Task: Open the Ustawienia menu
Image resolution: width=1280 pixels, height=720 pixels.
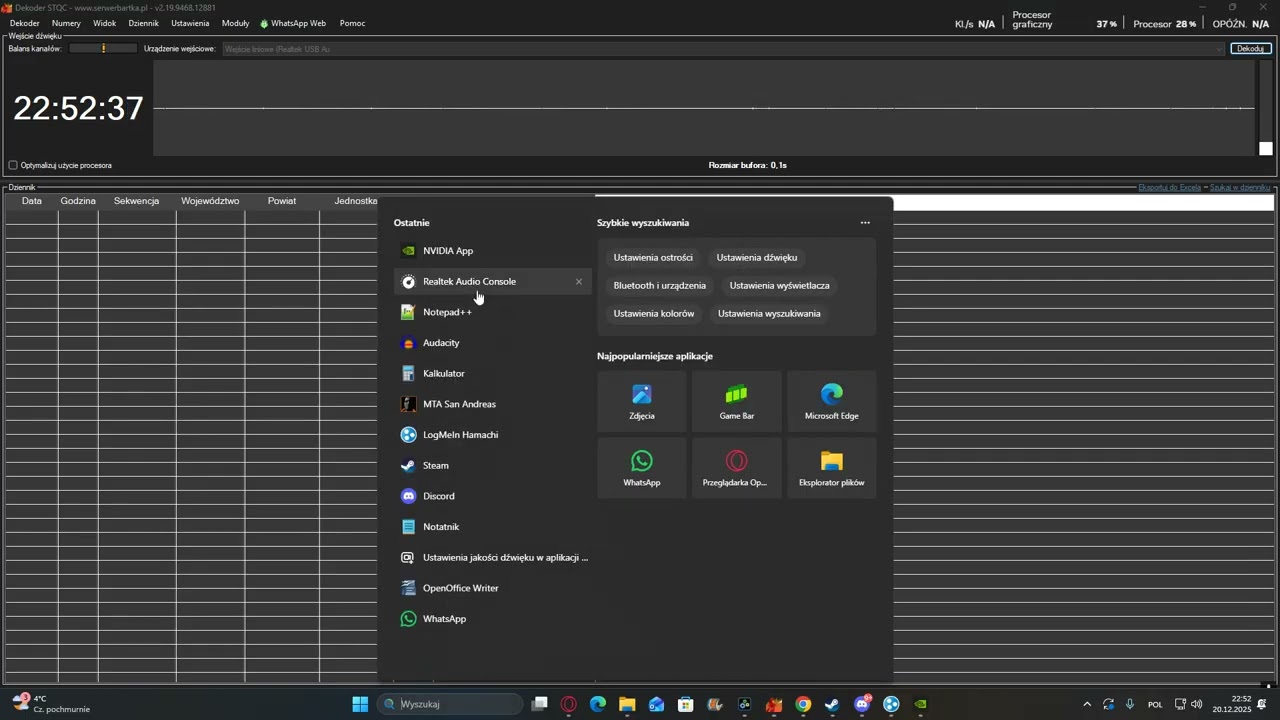Action: pos(190,23)
